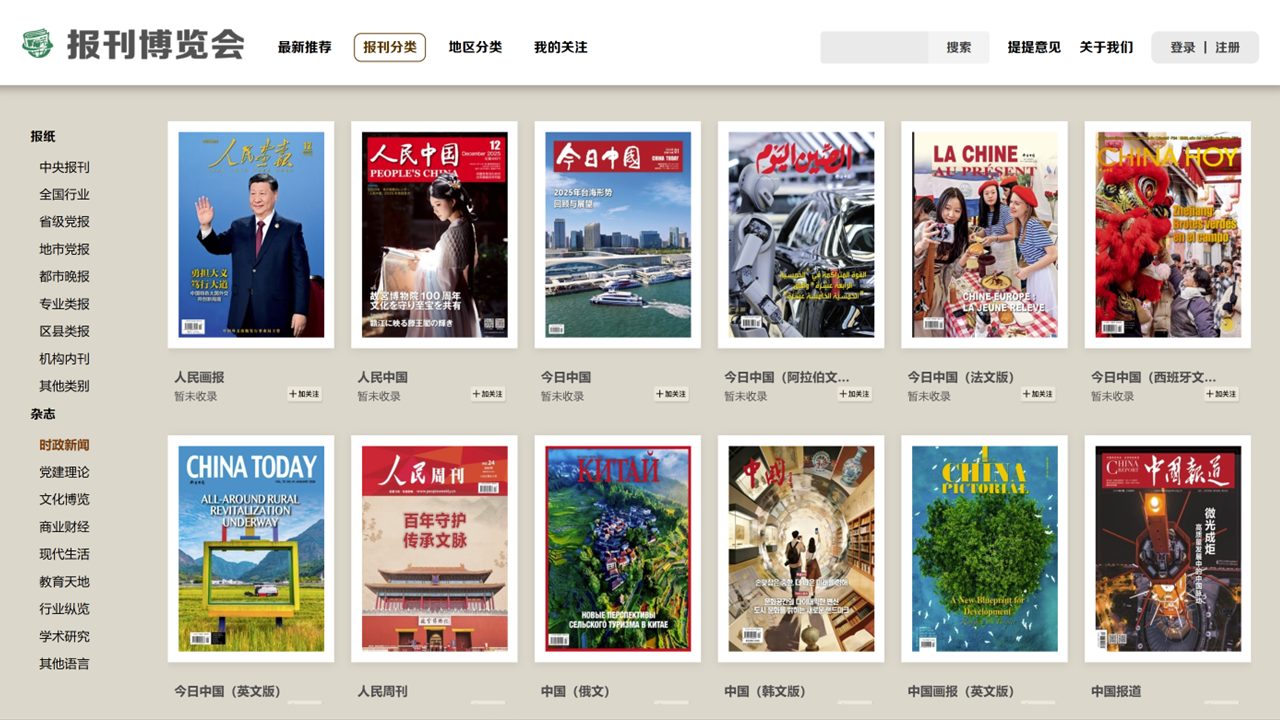1280x720 pixels.
Task: Open the 提提意见 link
Action: click(x=1034, y=47)
